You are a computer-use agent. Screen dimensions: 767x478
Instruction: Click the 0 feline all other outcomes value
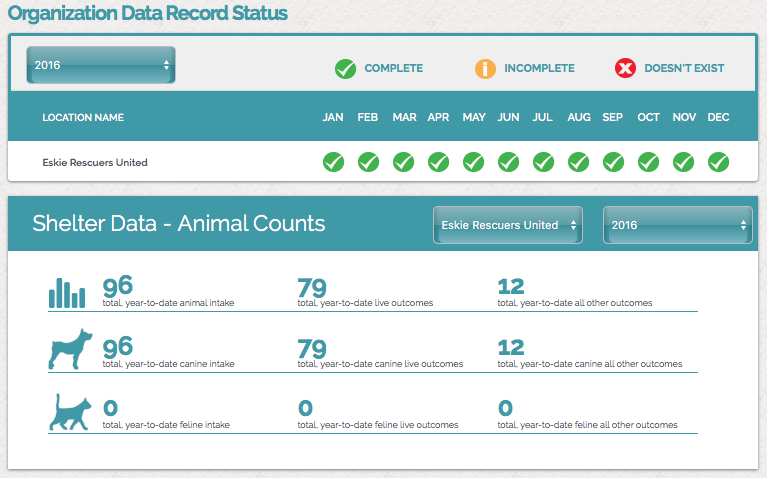(505, 408)
